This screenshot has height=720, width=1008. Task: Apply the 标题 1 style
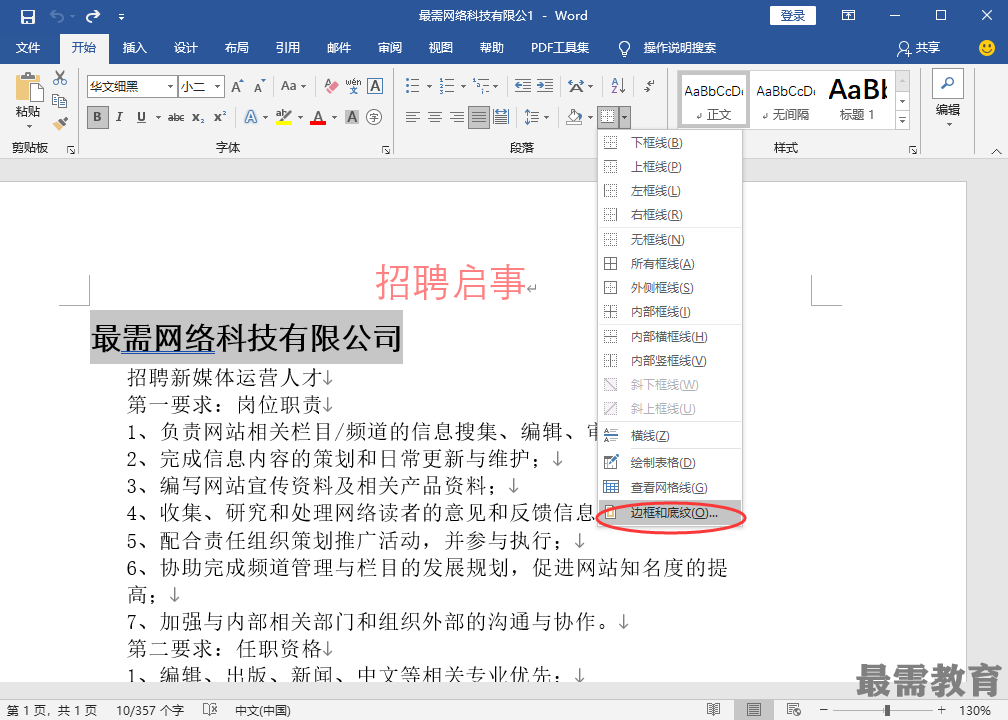point(857,98)
